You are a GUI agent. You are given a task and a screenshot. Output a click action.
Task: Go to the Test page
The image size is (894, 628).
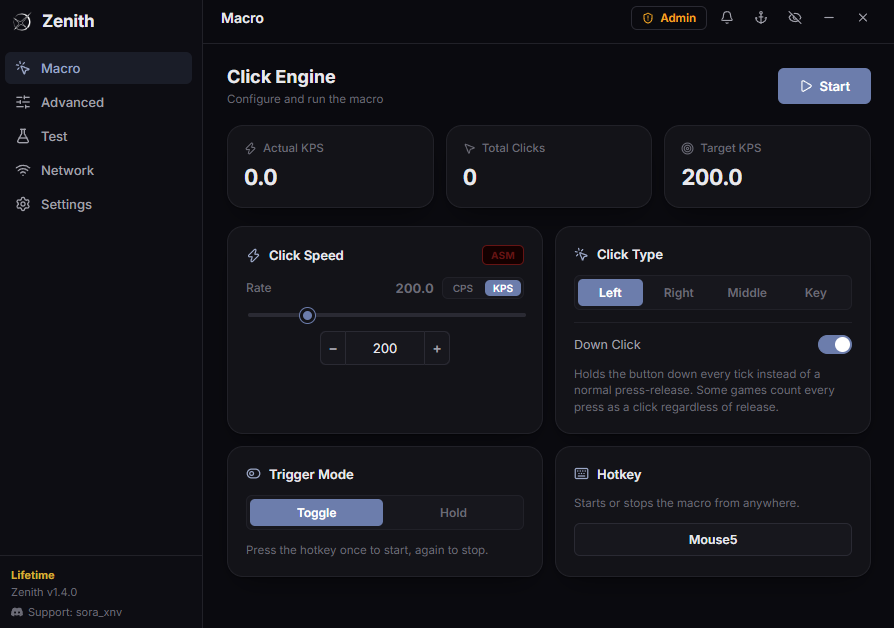[99, 136]
